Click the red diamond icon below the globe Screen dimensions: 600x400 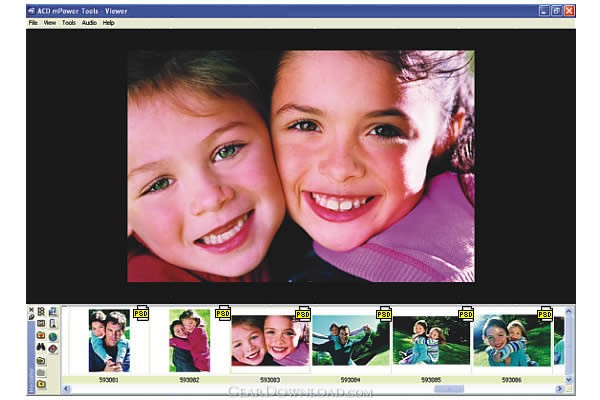[52, 349]
